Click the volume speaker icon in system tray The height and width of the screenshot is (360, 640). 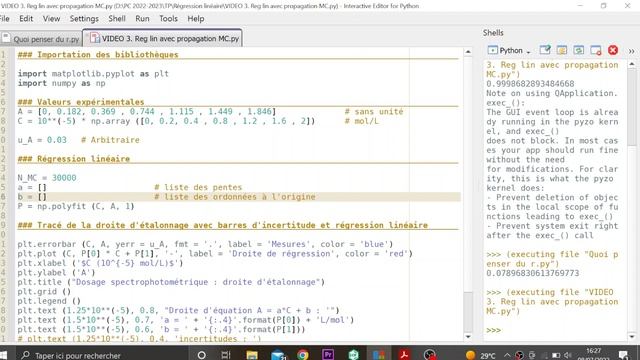coord(568,355)
